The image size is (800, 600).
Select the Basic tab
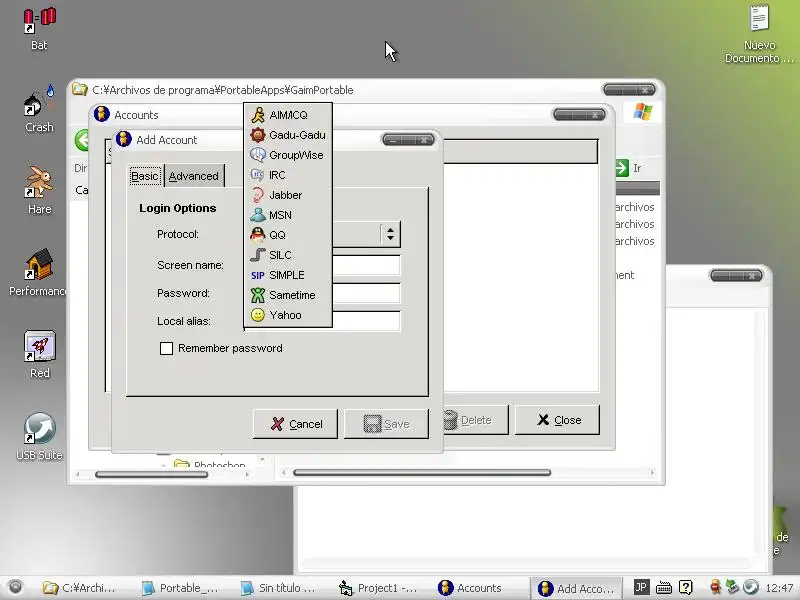point(145,176)
